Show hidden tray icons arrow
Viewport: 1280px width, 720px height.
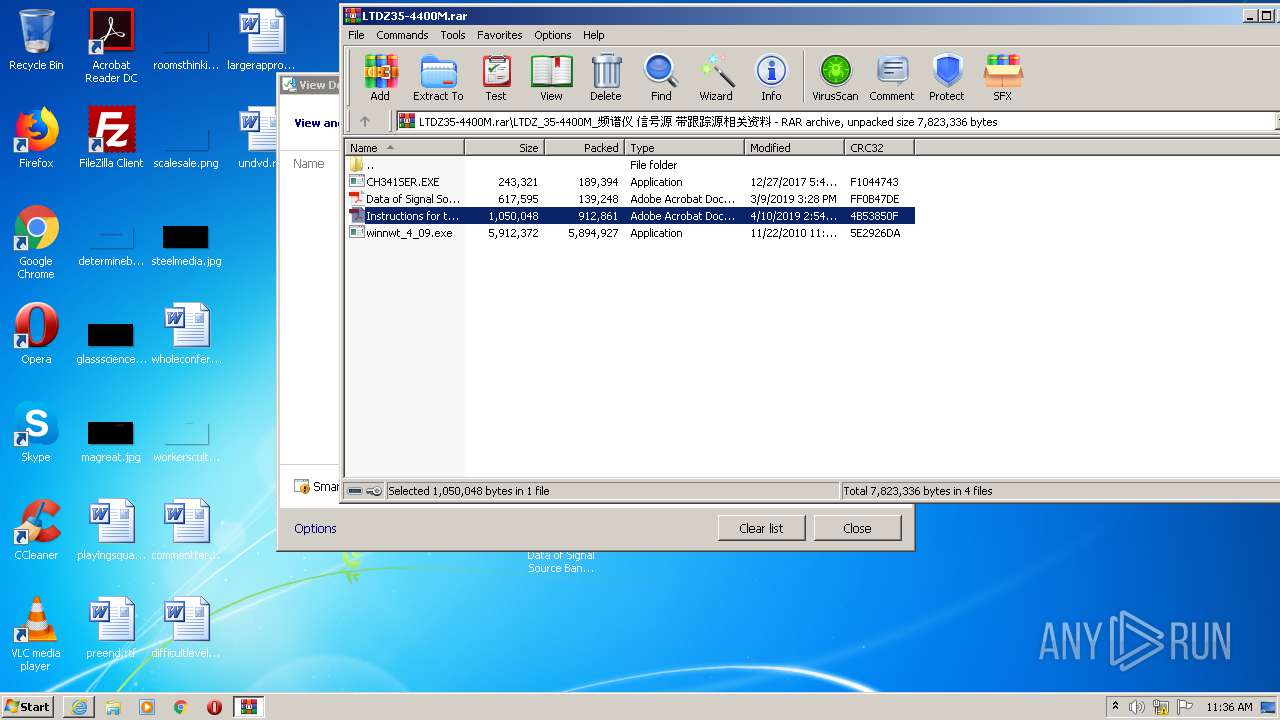(x=1114, y=707)
